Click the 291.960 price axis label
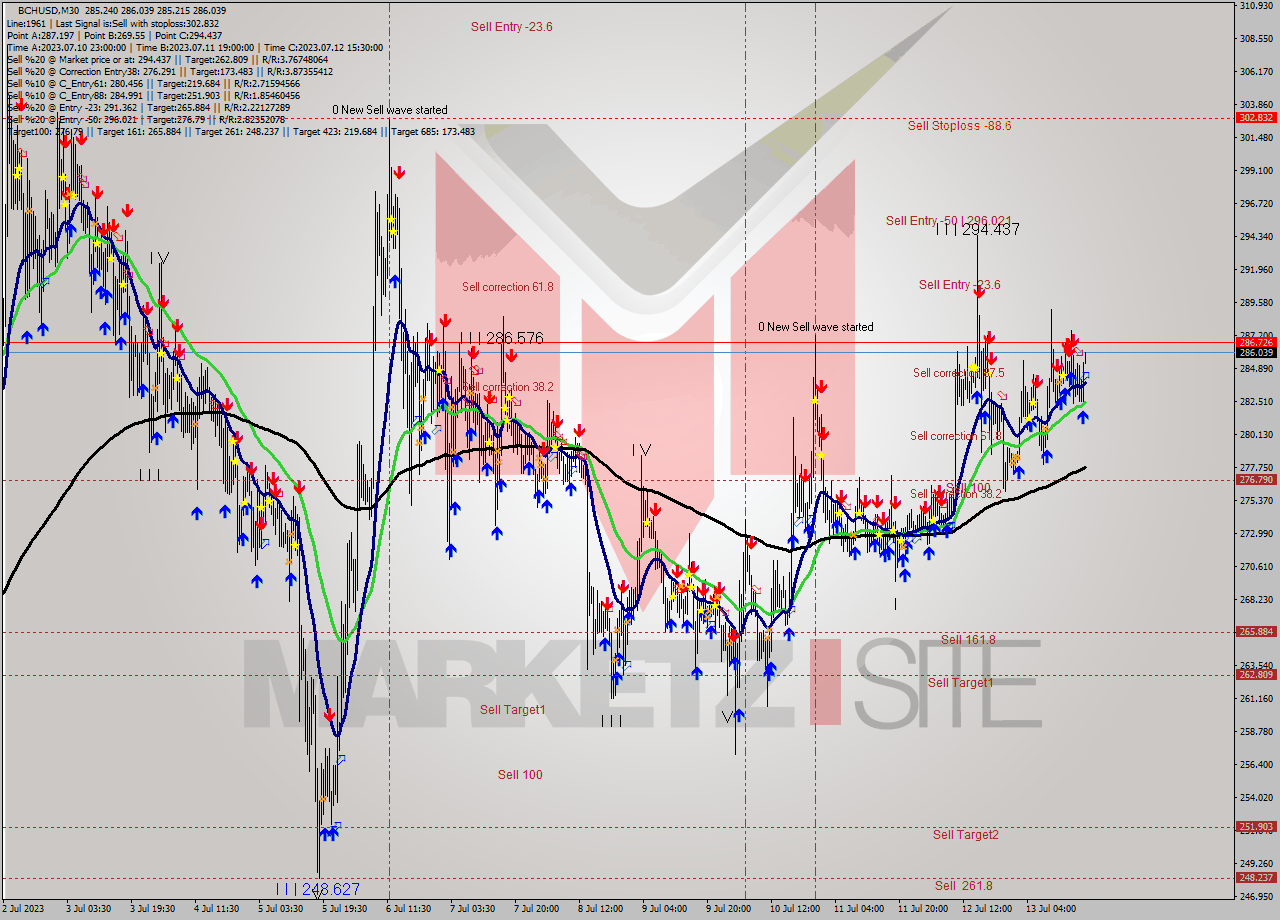Screen dimensions: 1280x920 point(1256,270)
